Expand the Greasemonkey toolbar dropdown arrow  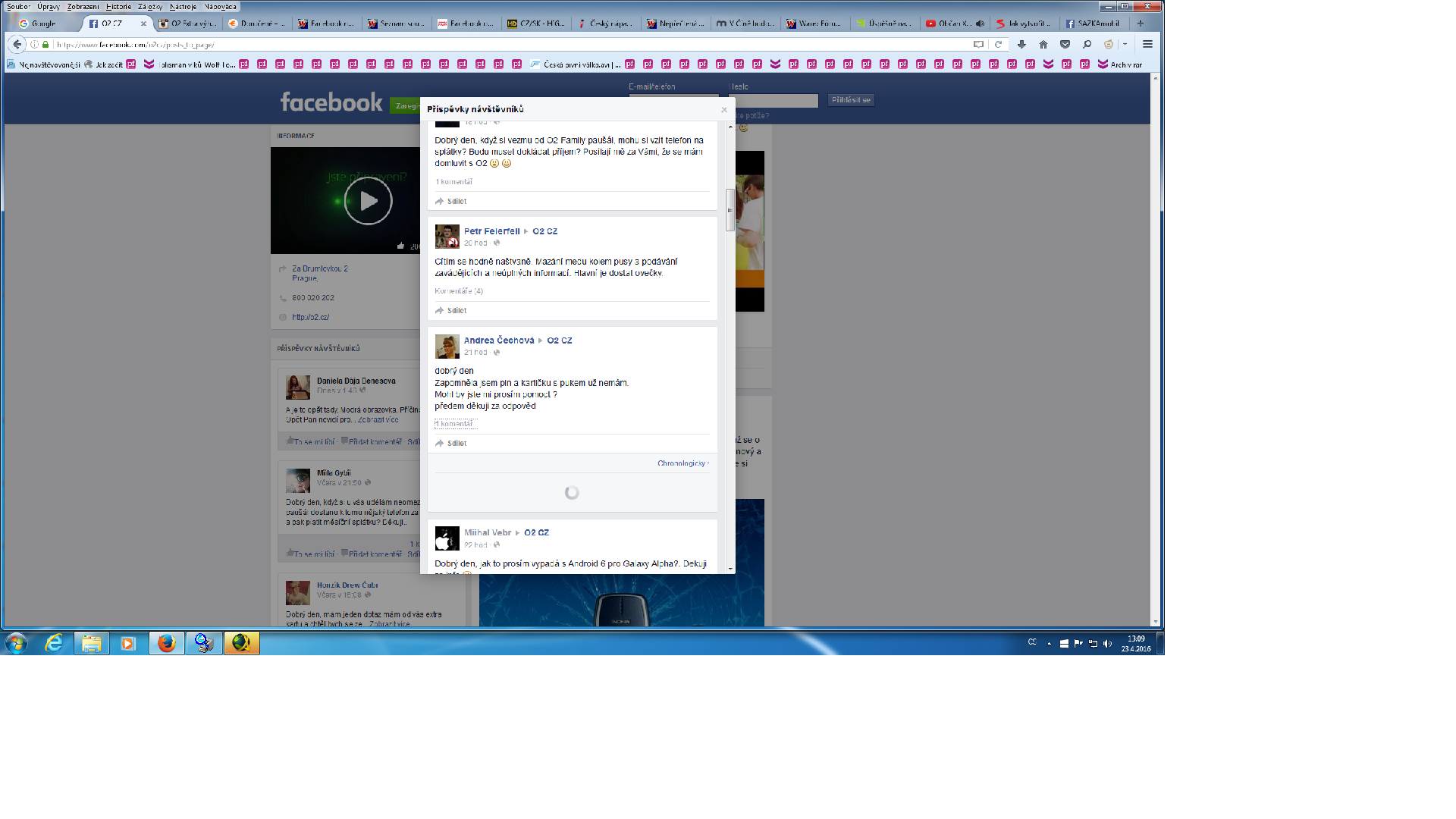[x=1125, y=45]
